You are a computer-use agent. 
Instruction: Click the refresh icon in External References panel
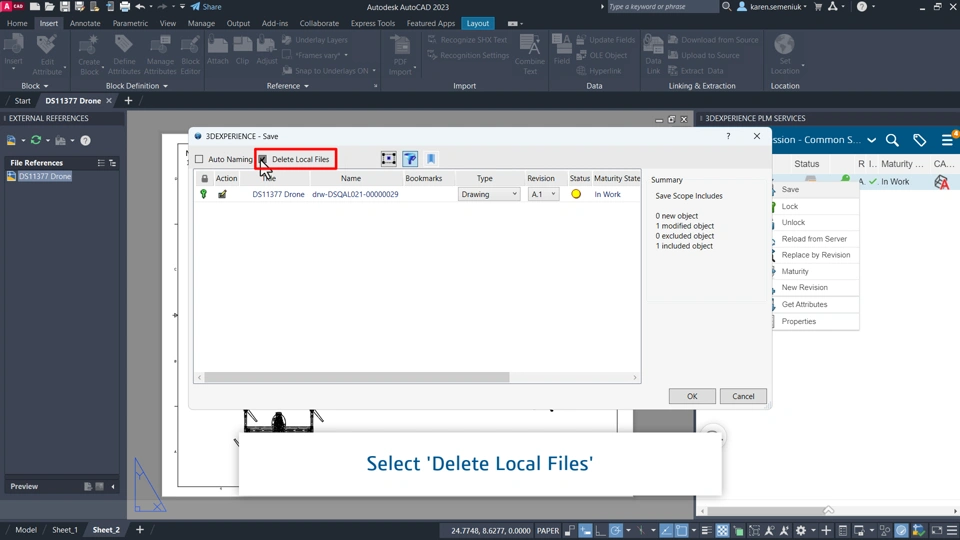point(36,140)
